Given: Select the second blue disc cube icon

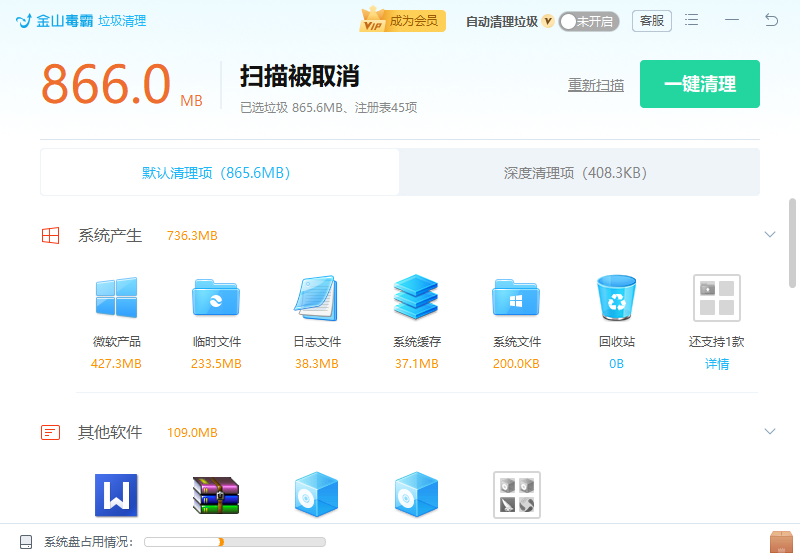Looking at the screenshot, I should click(x=416, y=494).
